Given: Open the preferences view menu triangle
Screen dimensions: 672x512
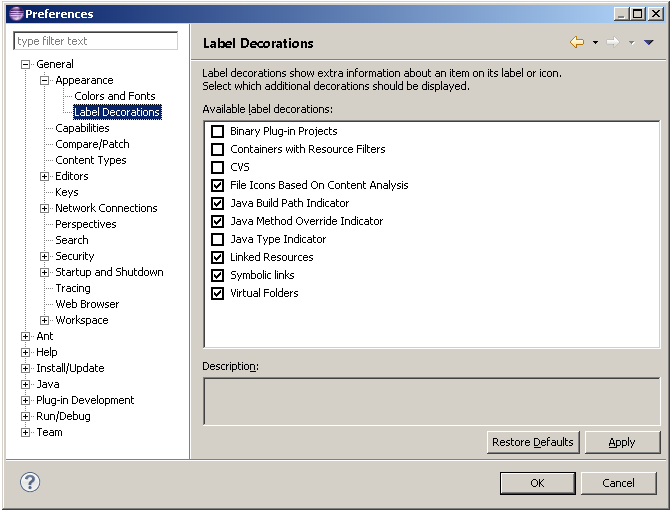Looking at the screenshot, I should (648, 42).
